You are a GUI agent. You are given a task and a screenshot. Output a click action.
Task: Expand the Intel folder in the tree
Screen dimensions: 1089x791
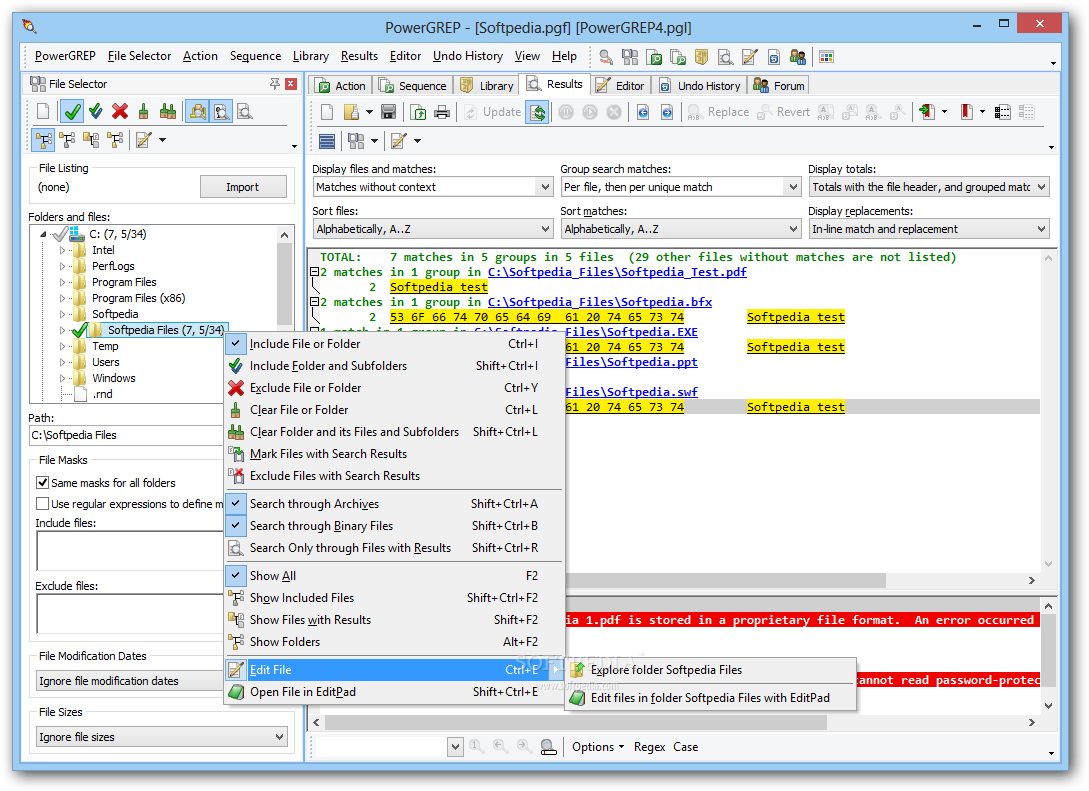[x=62, y=250]
